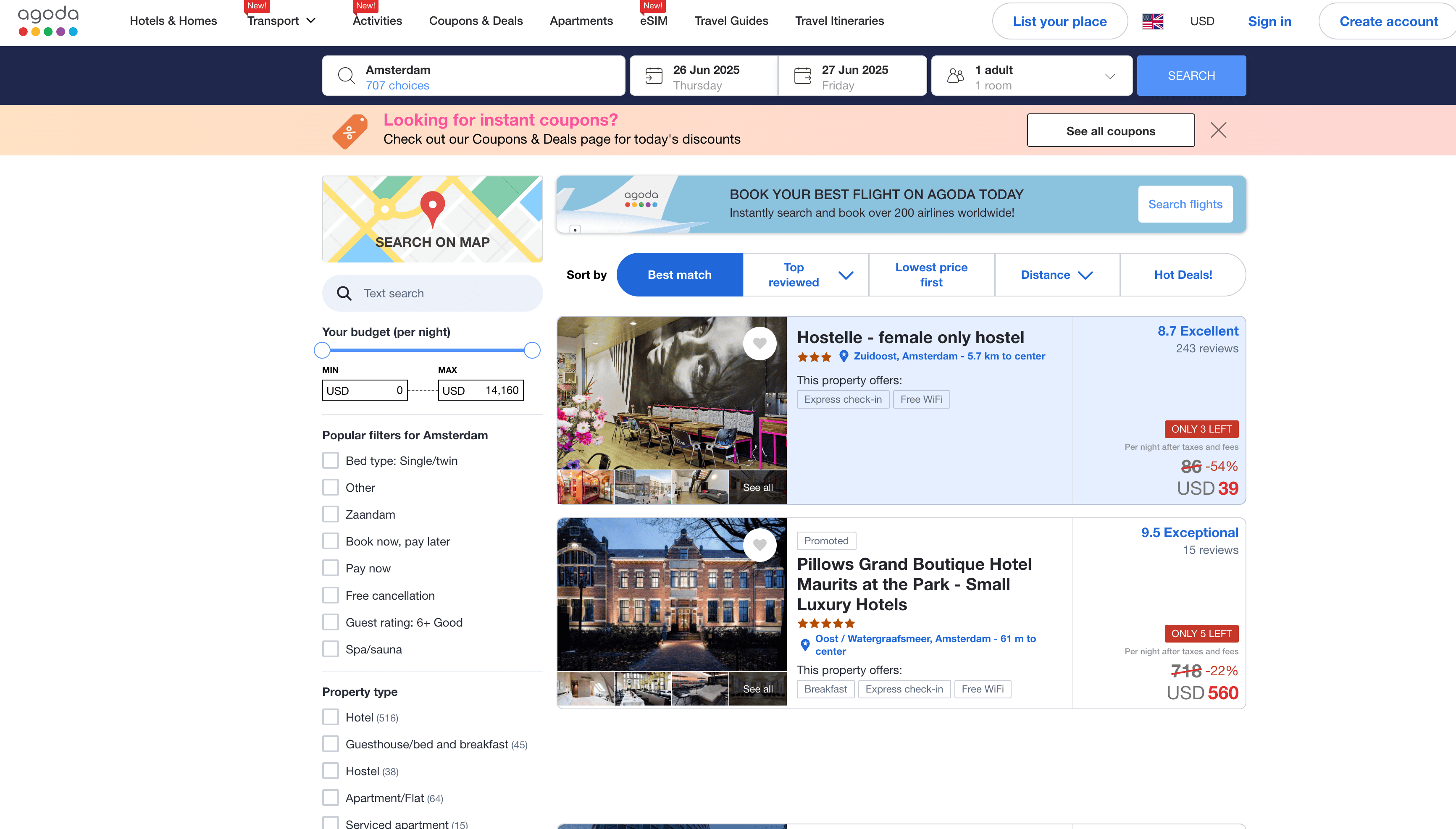The height and width of the screenshot is (829, 1456).
Task: Open Activities menu
Action: point(377,21)
